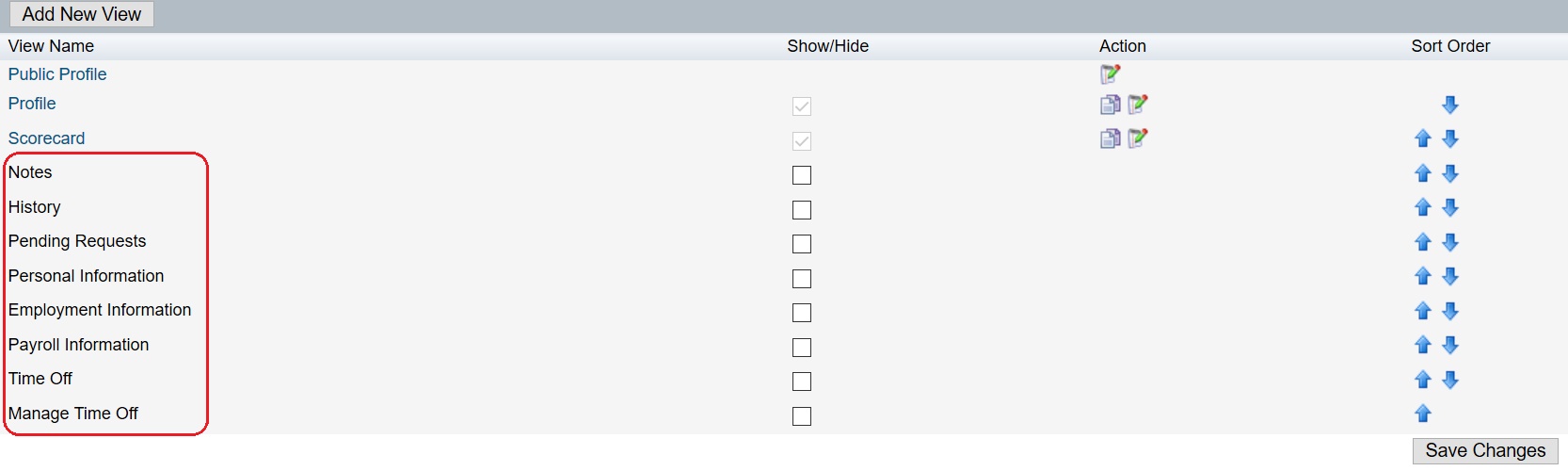Tick the Personal Information checkbox
1568x471 pixels.
point(802,279)
